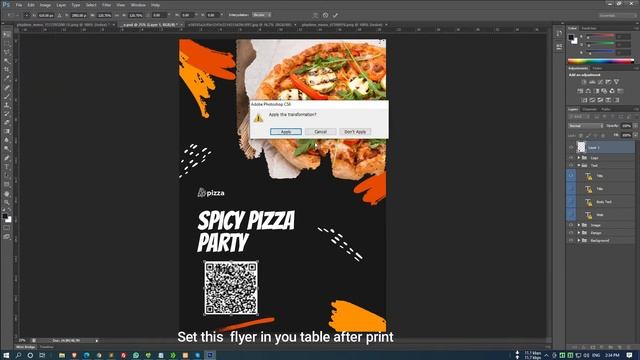Select the Eyedropper tool
This screenshot has height=360, width=640.
pos(7,78)
